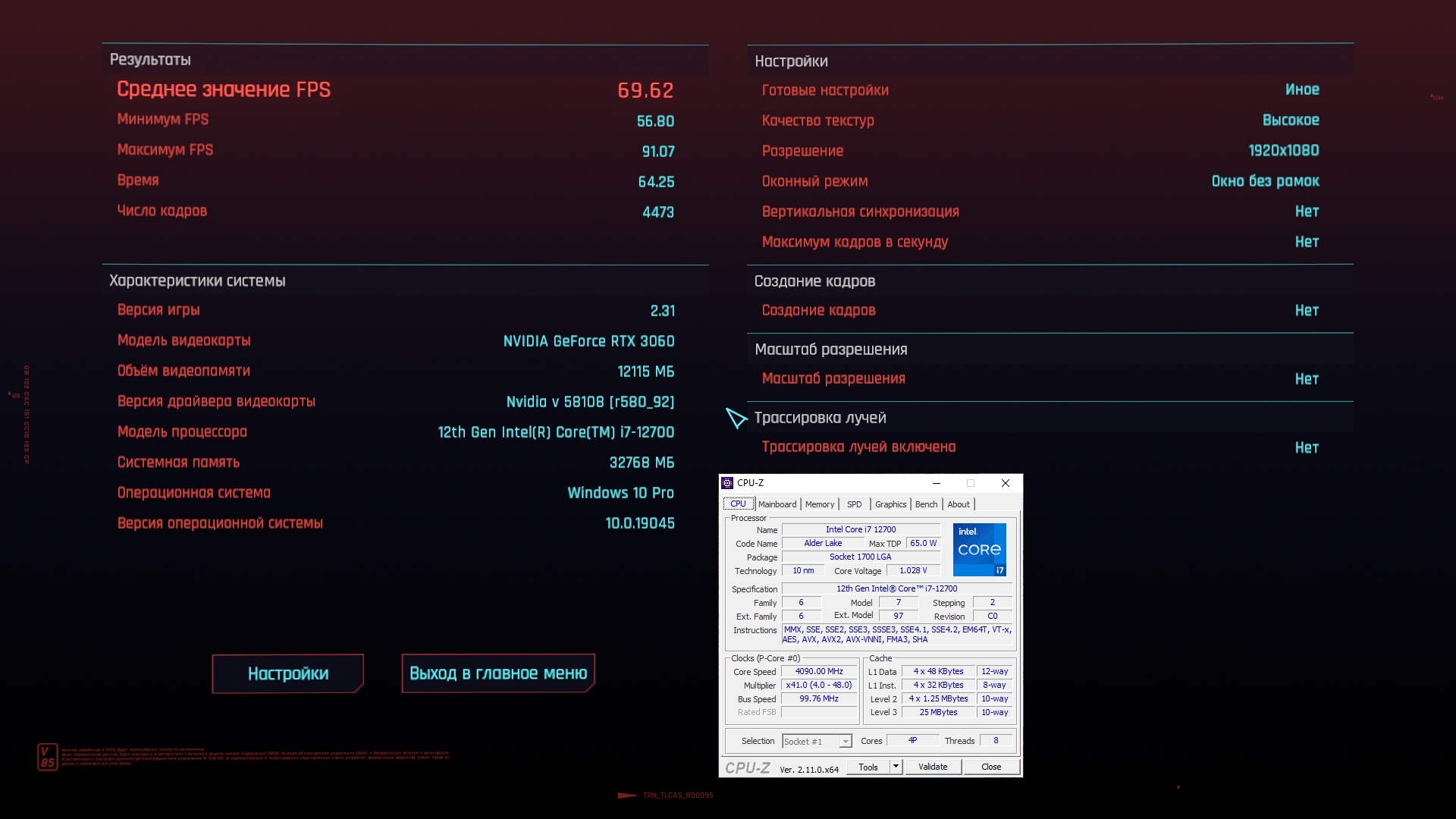Open the Bench tab
This screenshot has height=819, width=1456.
[x=926, y=504]
